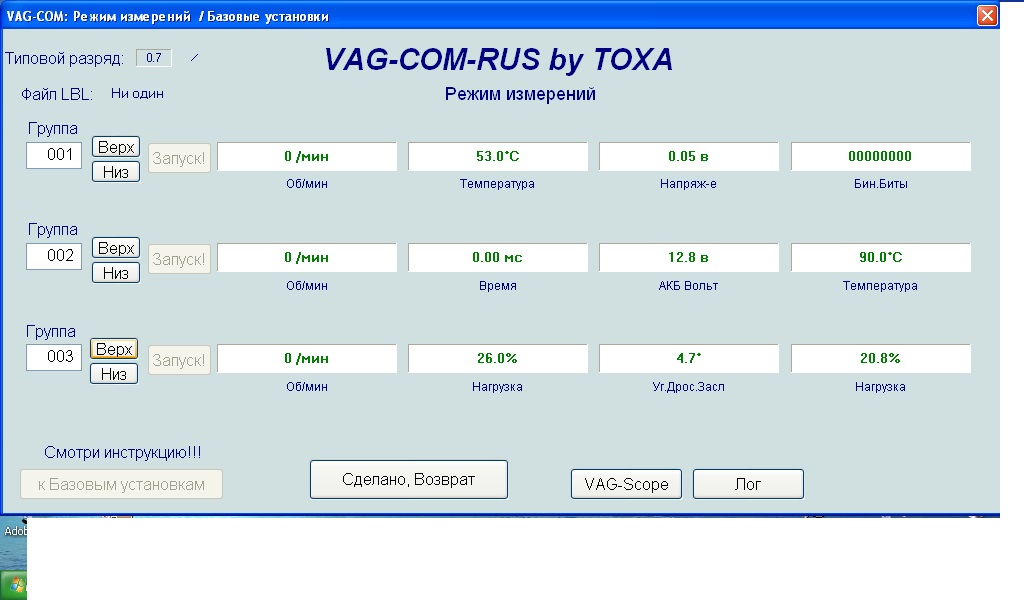
Task: Open VAG-Scope
Action: 626,484
